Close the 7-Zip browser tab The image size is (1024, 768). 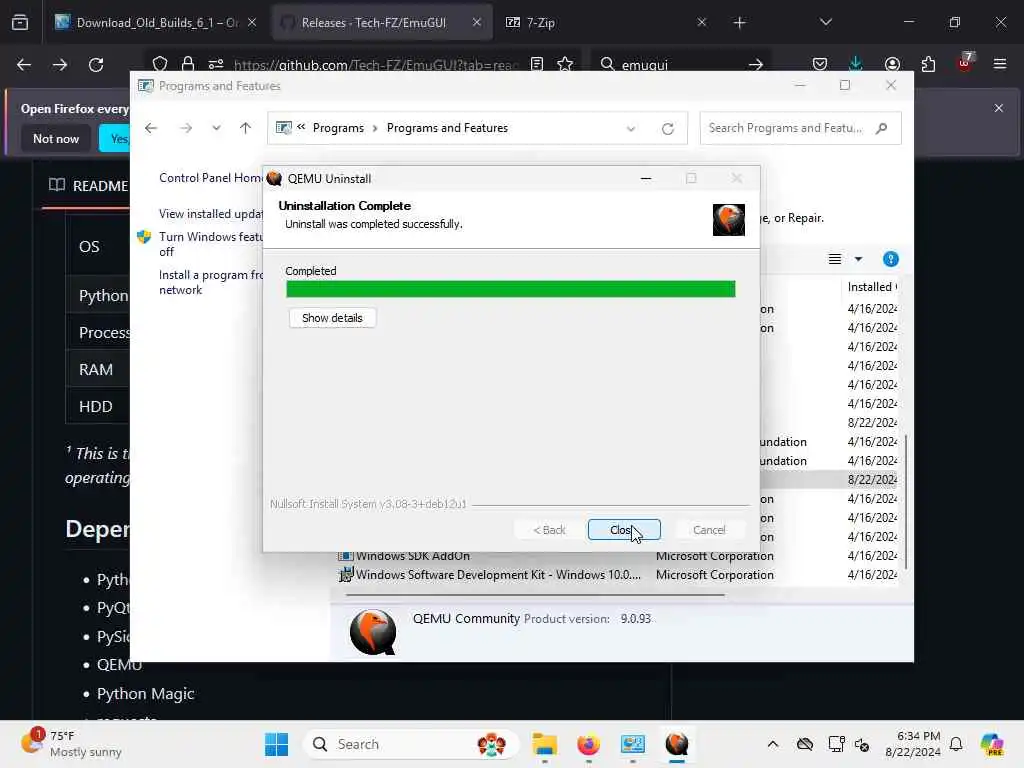point(701,22)
